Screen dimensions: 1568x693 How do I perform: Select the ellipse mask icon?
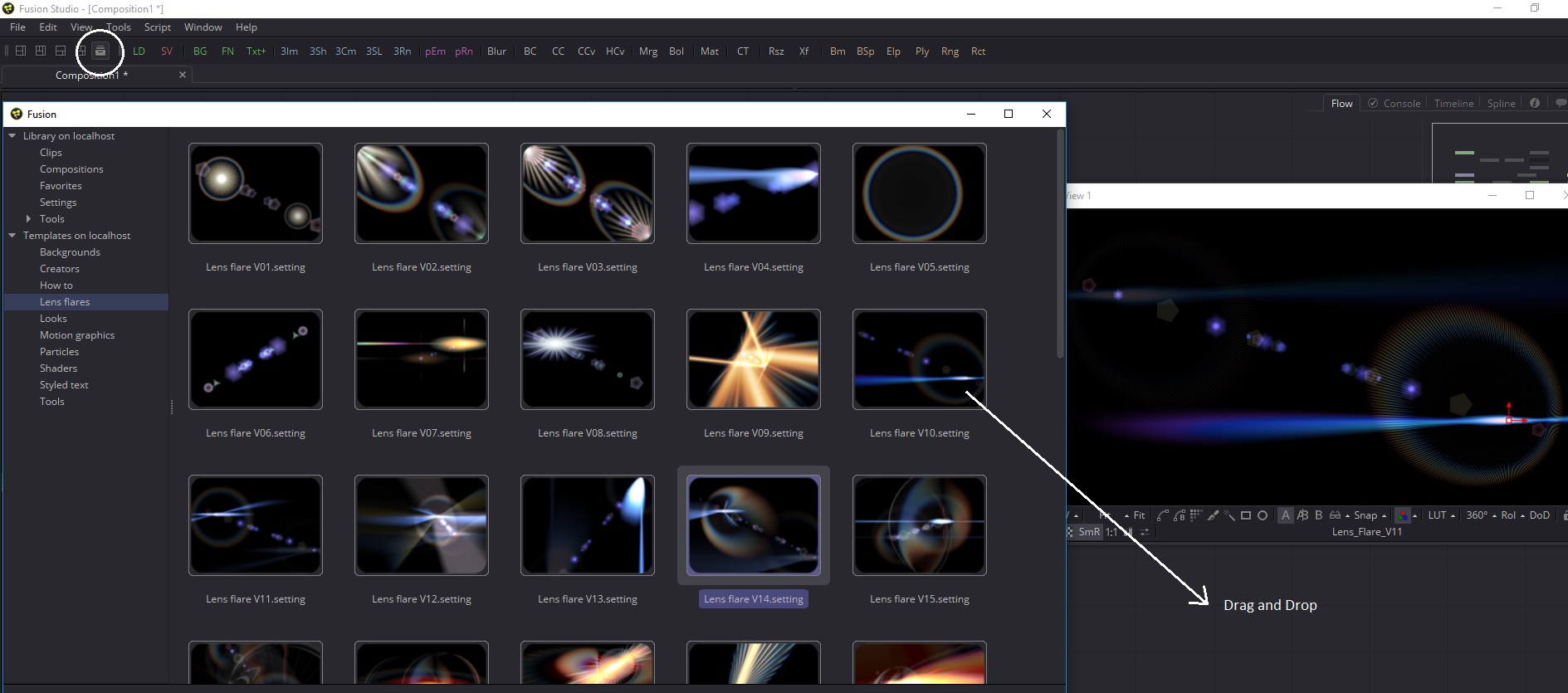(x=1263, y=515)
